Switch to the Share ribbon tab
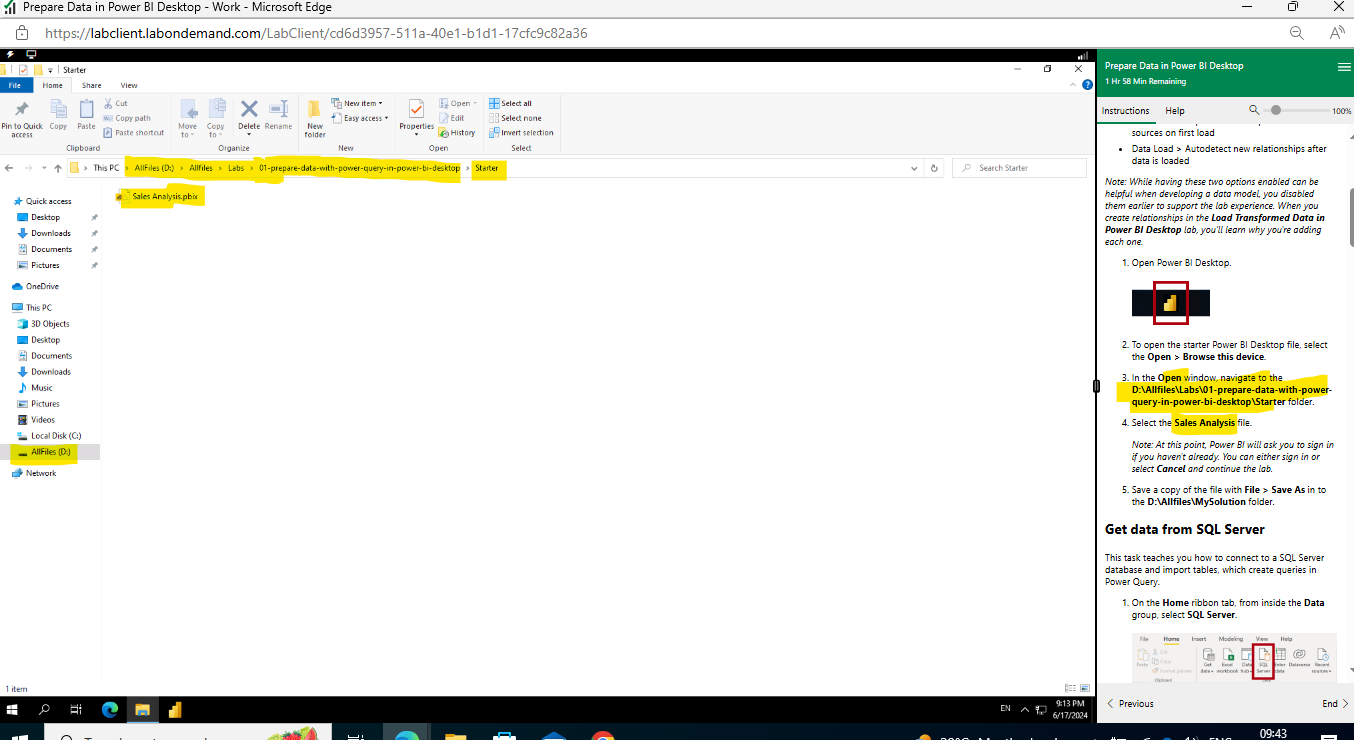This screenshot has width=1354, height=740. tap(91, 85)
